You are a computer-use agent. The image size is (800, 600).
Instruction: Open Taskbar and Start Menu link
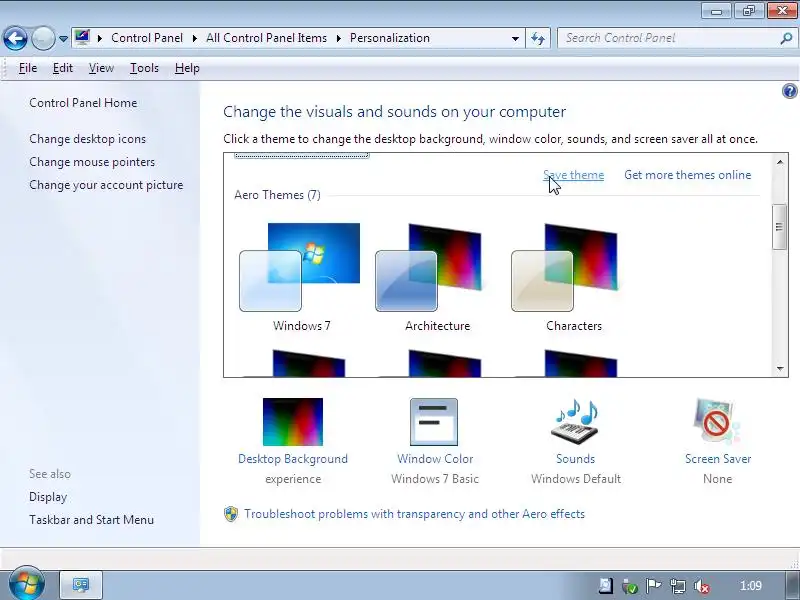(91, 520)
